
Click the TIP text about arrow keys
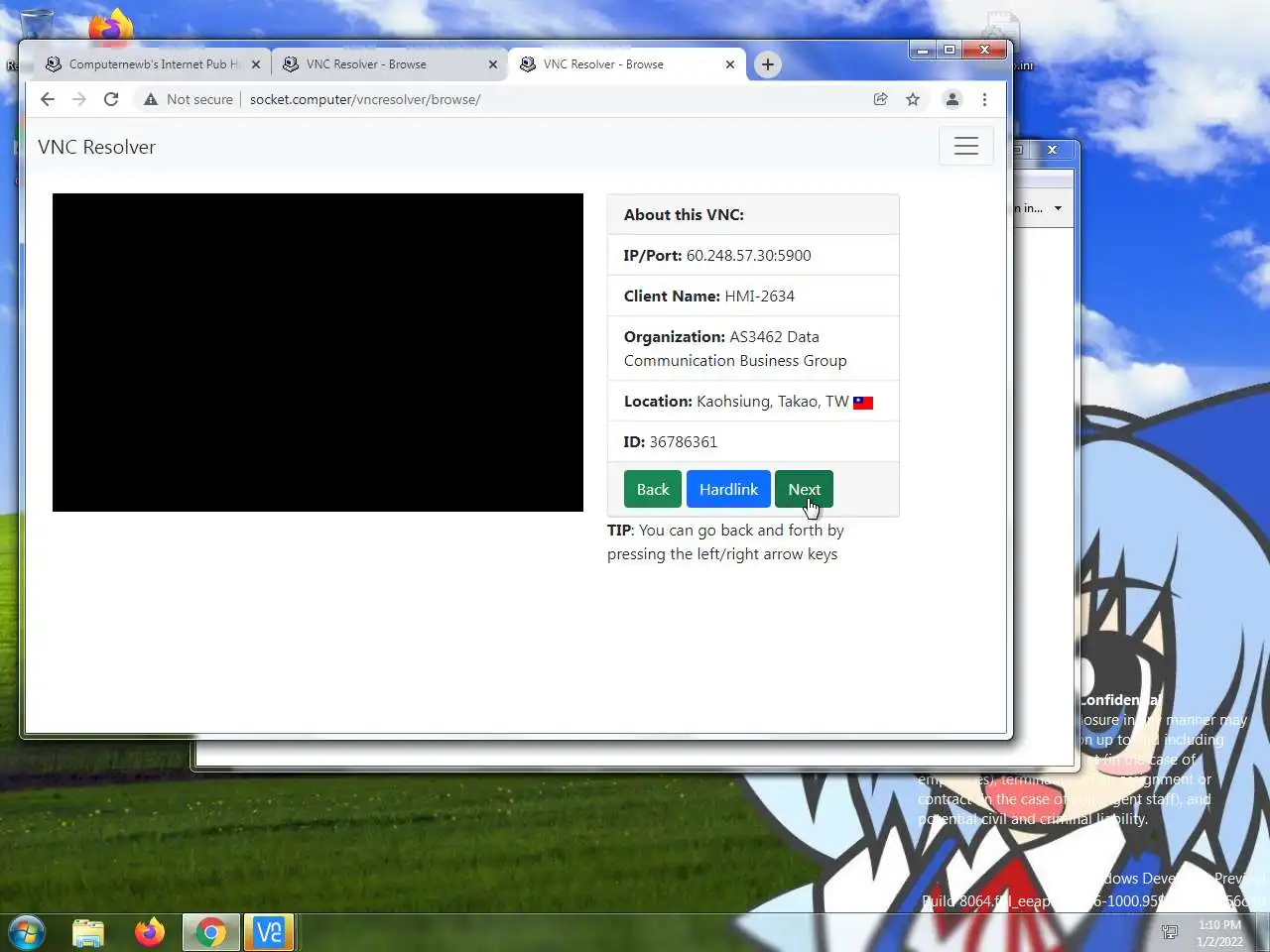[x=725, y=541]
